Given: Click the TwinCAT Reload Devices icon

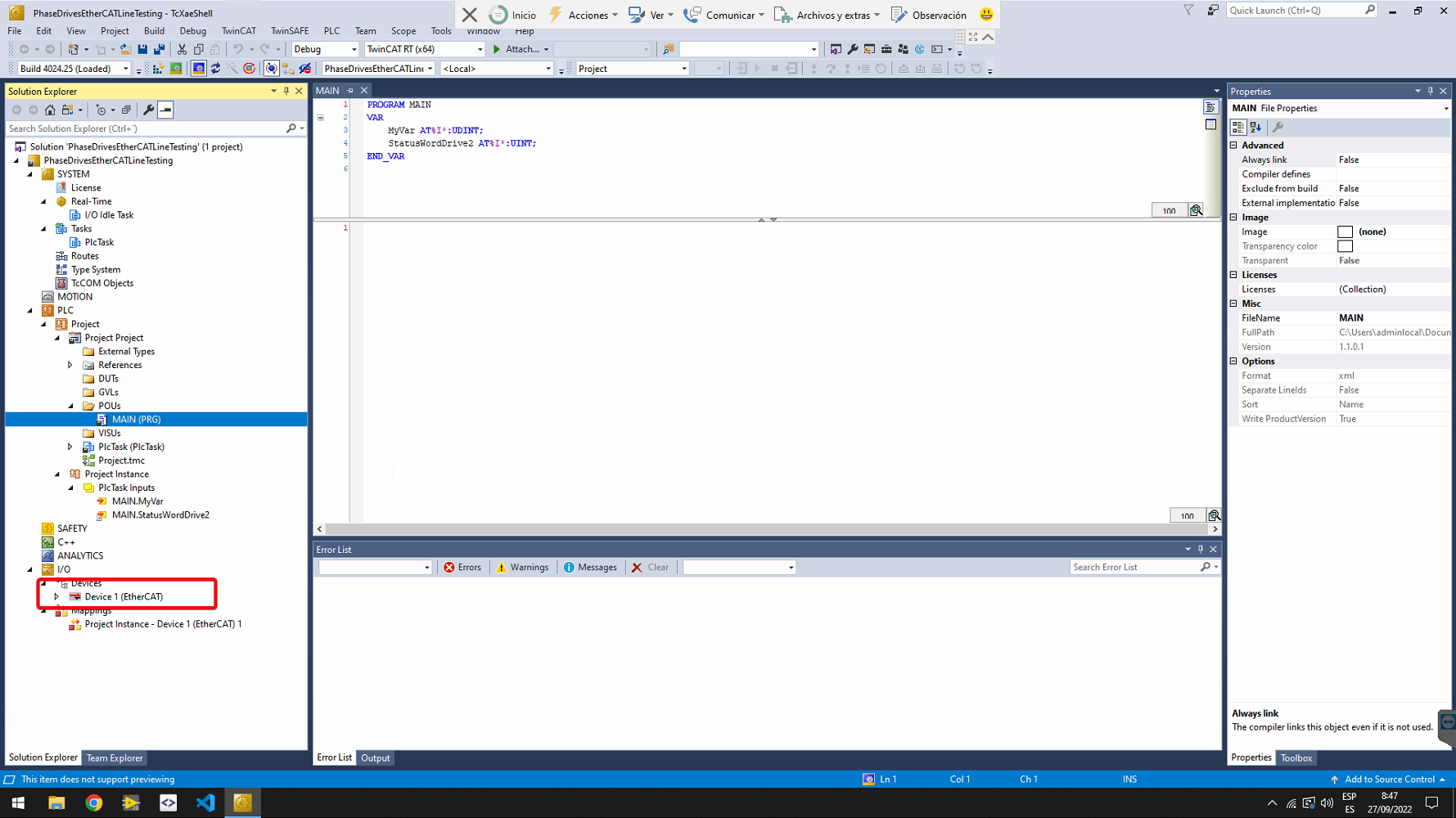Looking at the screenshot, I should pos(215,69).
